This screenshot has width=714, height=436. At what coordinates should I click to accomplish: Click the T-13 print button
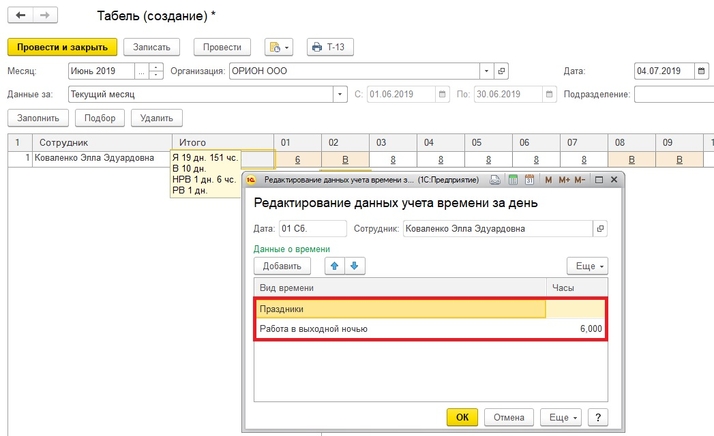pos(332,47)
